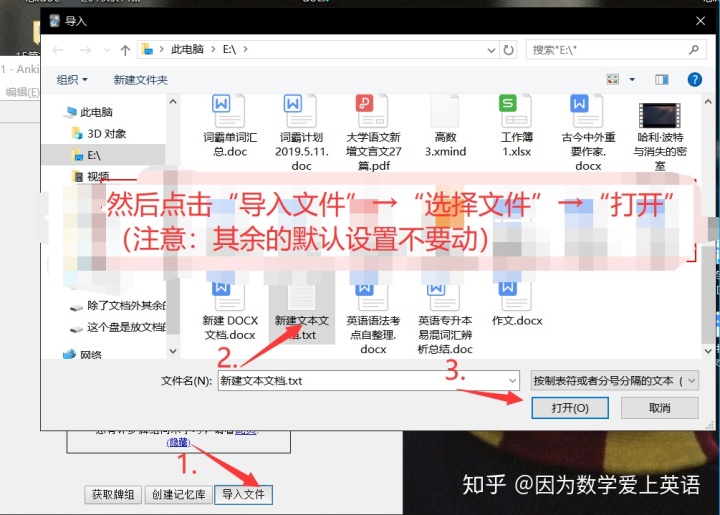Screen dimensions: 720x515
Task: Select file 词霸单词汇总.doc
Action: 230,126
